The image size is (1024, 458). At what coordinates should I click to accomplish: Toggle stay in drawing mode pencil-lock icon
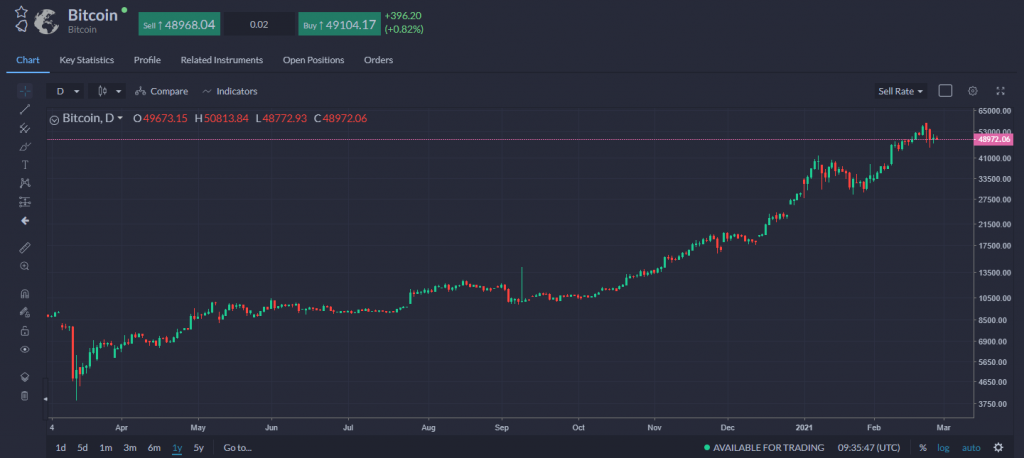pyautogui.click(x=25, y=312)
